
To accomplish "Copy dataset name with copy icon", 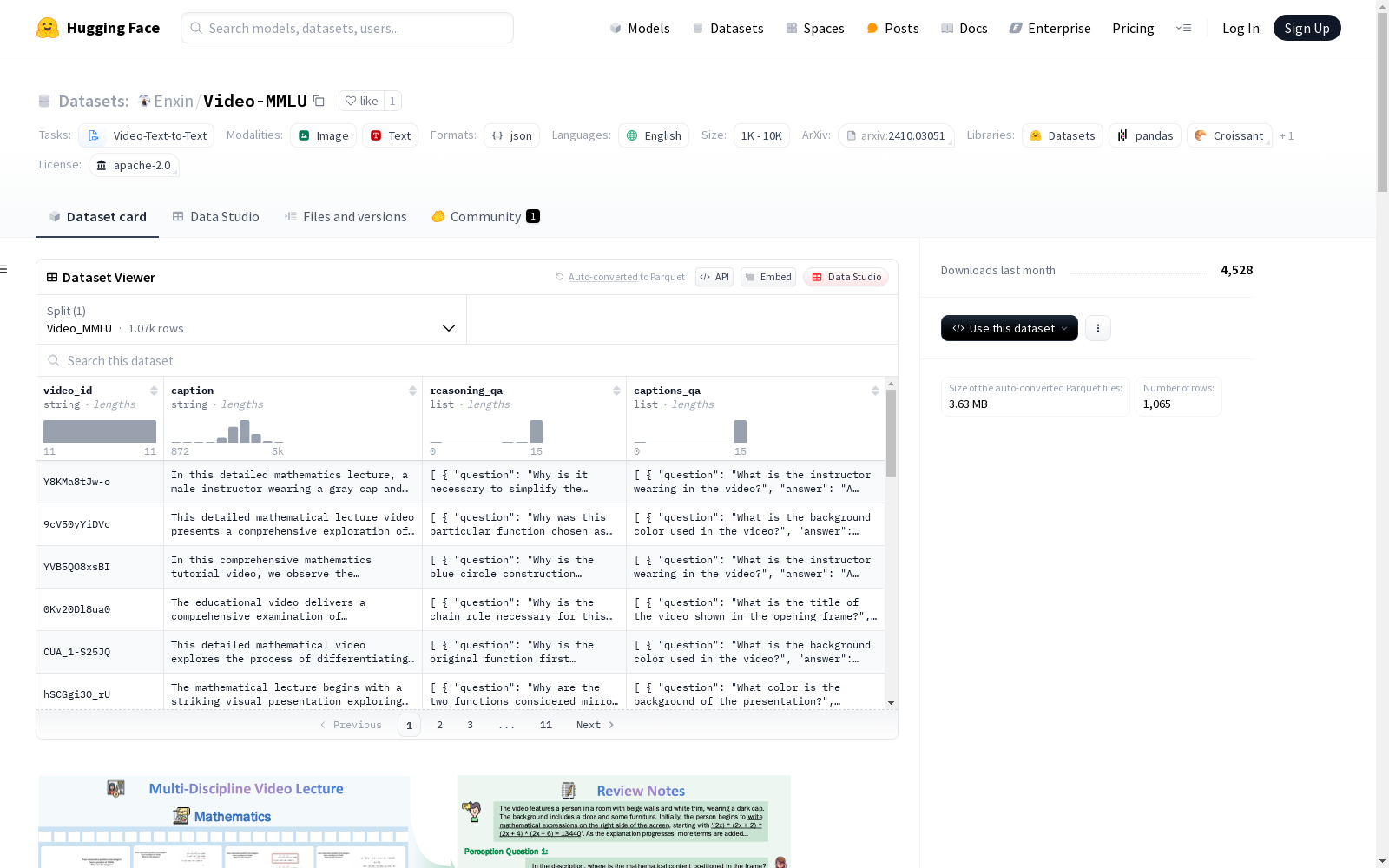I will pyautogui.click(x=319, y=101).
